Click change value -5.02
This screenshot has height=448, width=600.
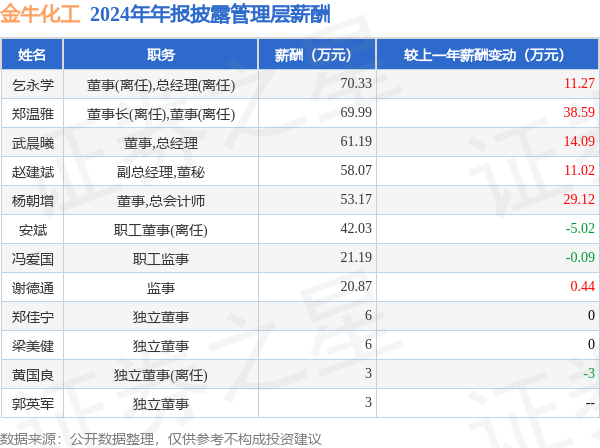point(580,228)
